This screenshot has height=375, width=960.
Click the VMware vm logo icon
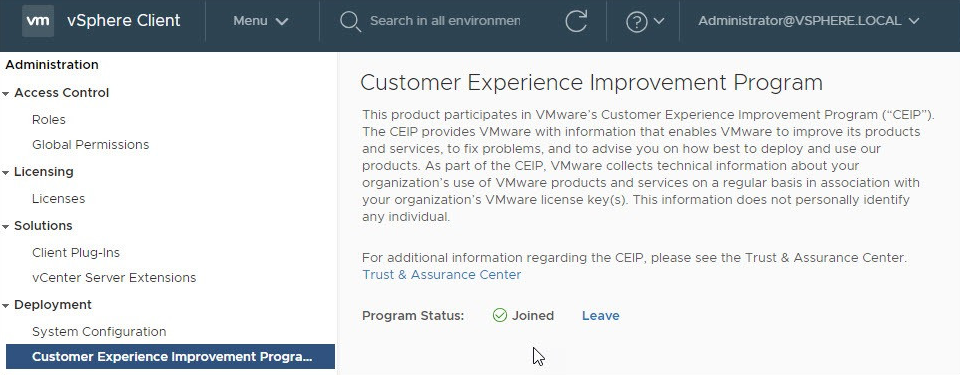pos(38,21)
